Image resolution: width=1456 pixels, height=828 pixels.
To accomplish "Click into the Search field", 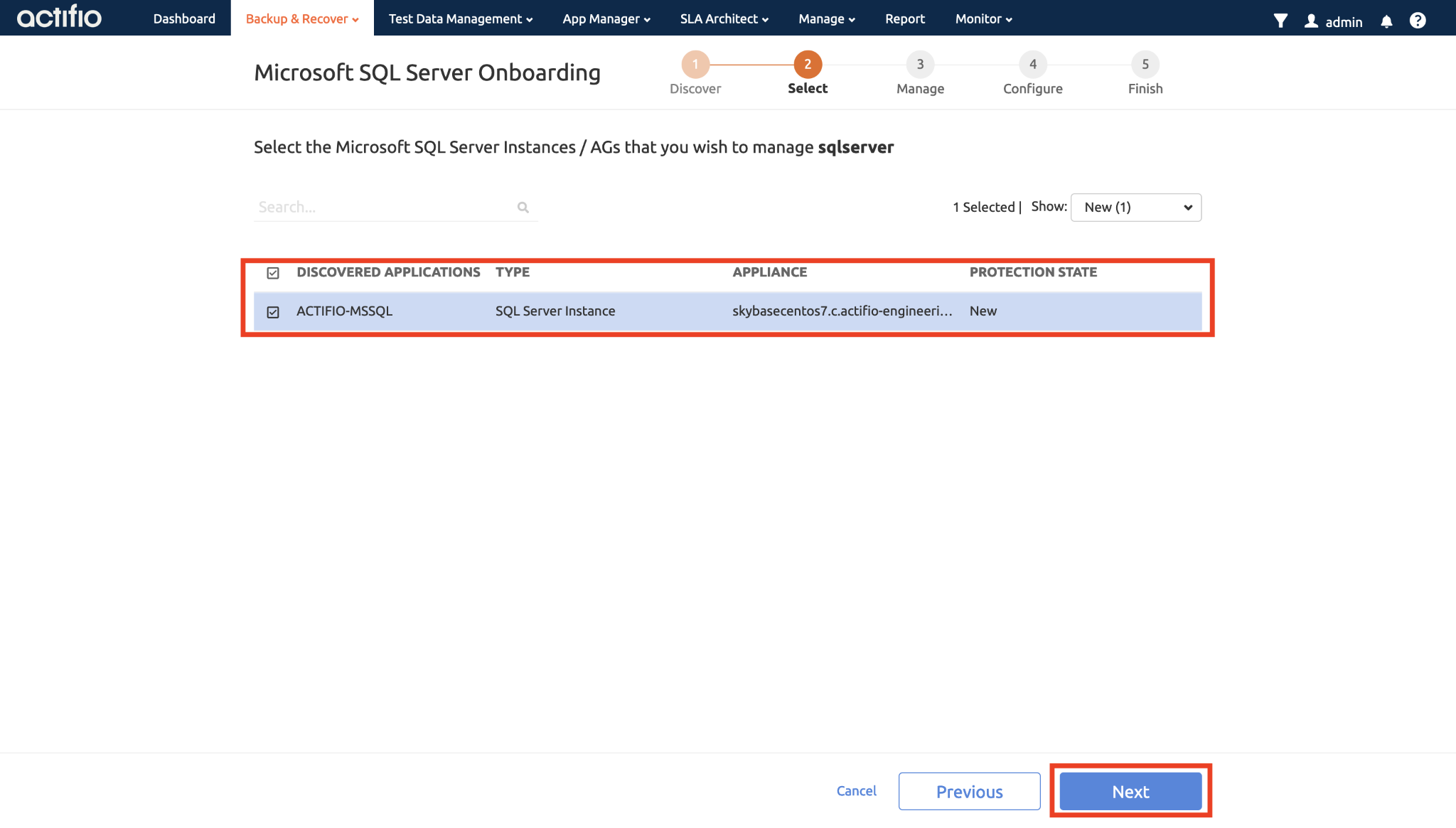I will pos(384,208).
